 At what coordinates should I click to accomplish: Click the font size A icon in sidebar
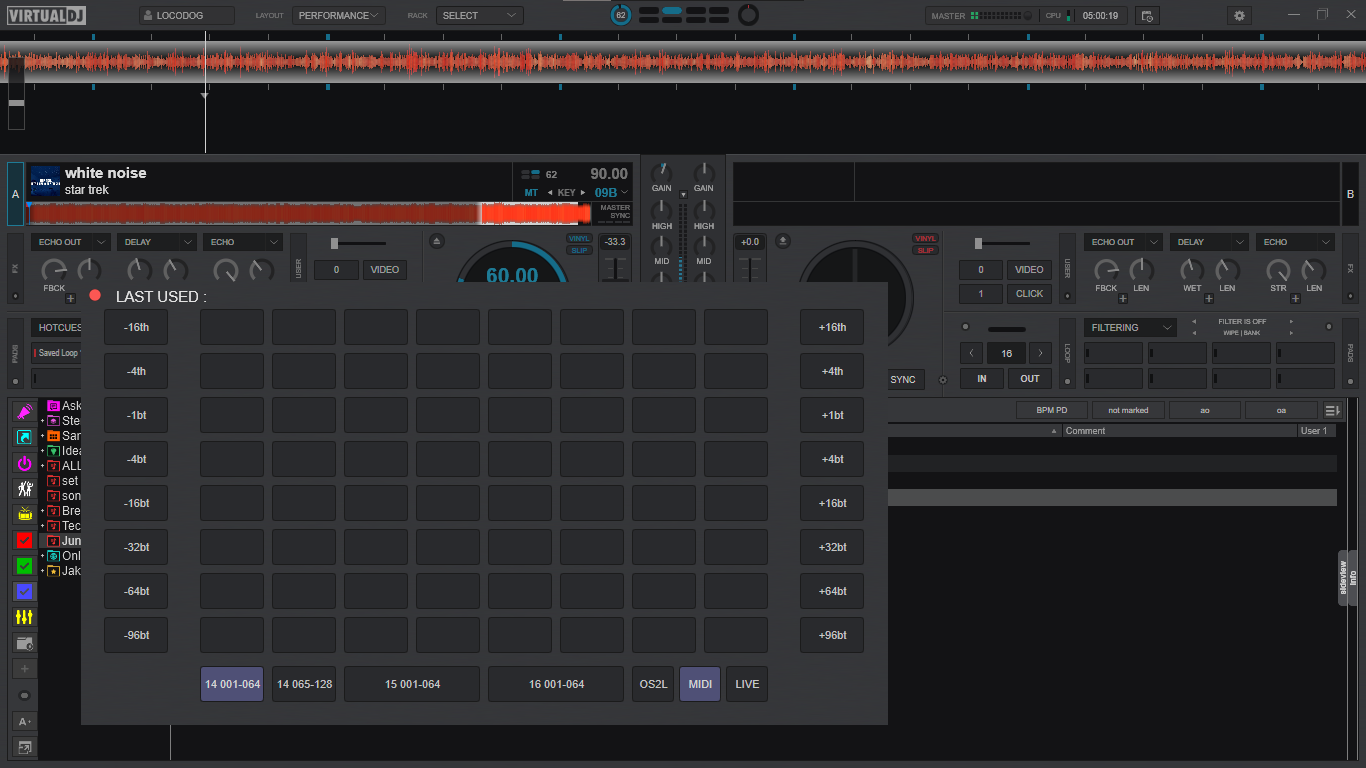(x=24, y=721)
